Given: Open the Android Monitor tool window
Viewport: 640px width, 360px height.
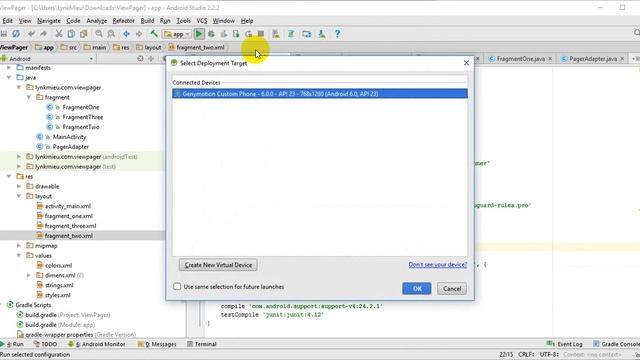Looking at the screenshot, I should tap(97, 344).
